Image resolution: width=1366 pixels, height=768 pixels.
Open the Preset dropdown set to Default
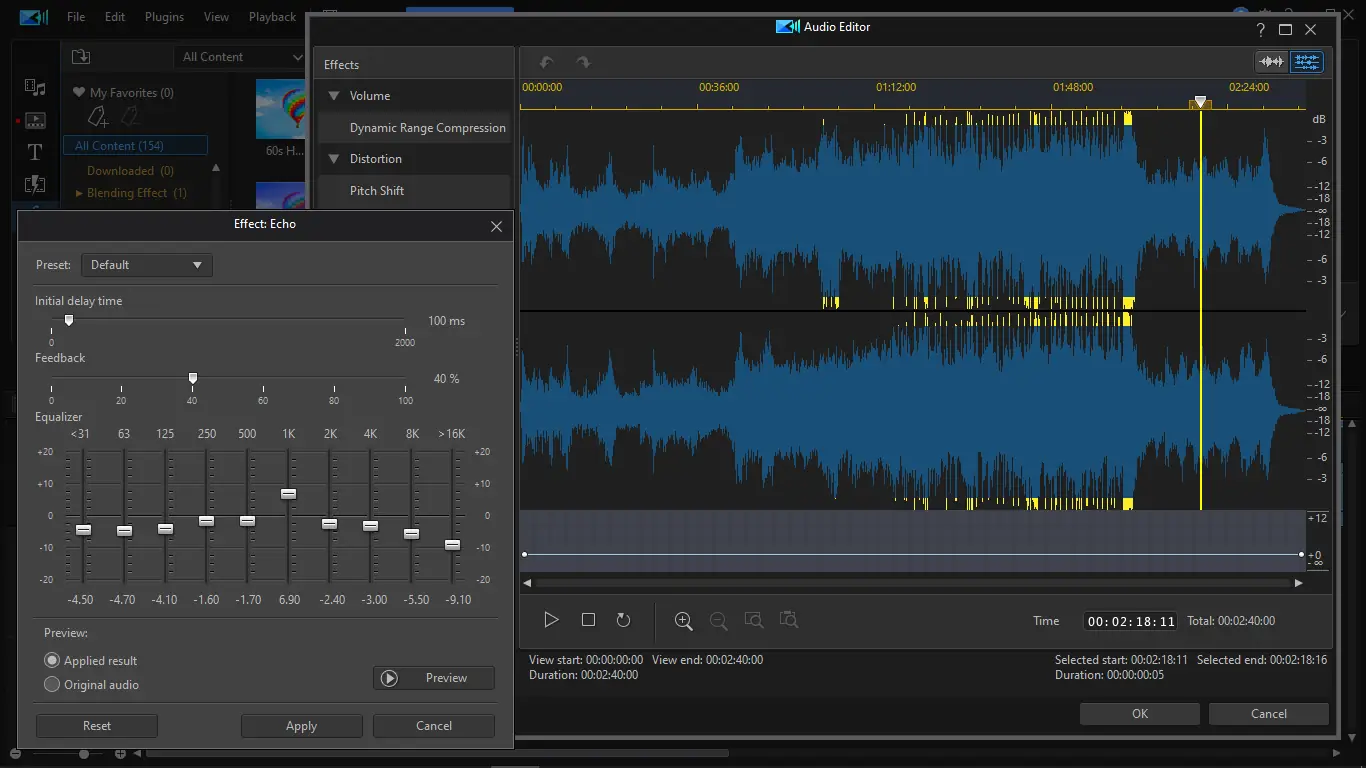147,265
